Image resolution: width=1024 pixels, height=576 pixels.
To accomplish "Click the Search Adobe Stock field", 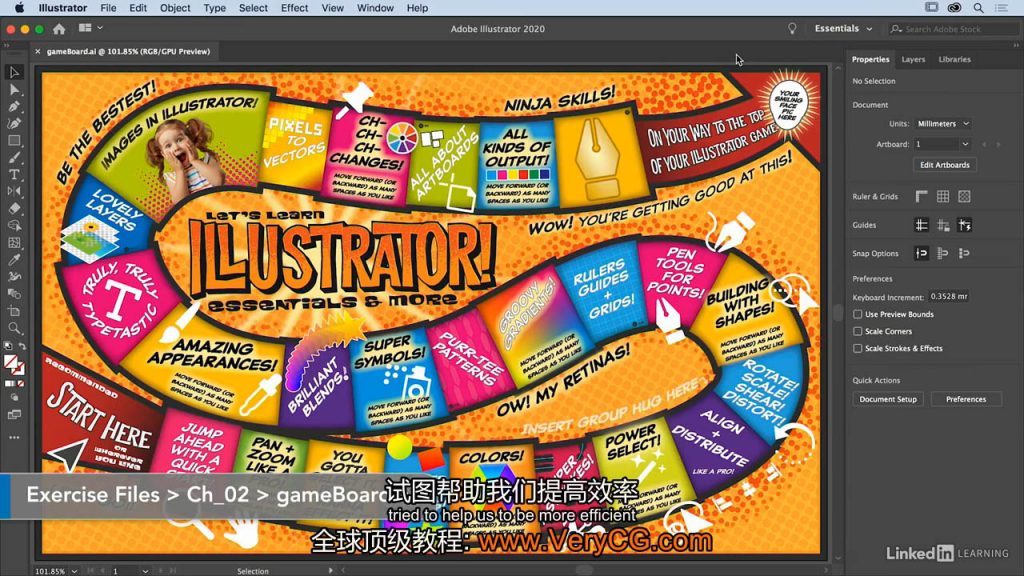I will (x=953, y=29).
